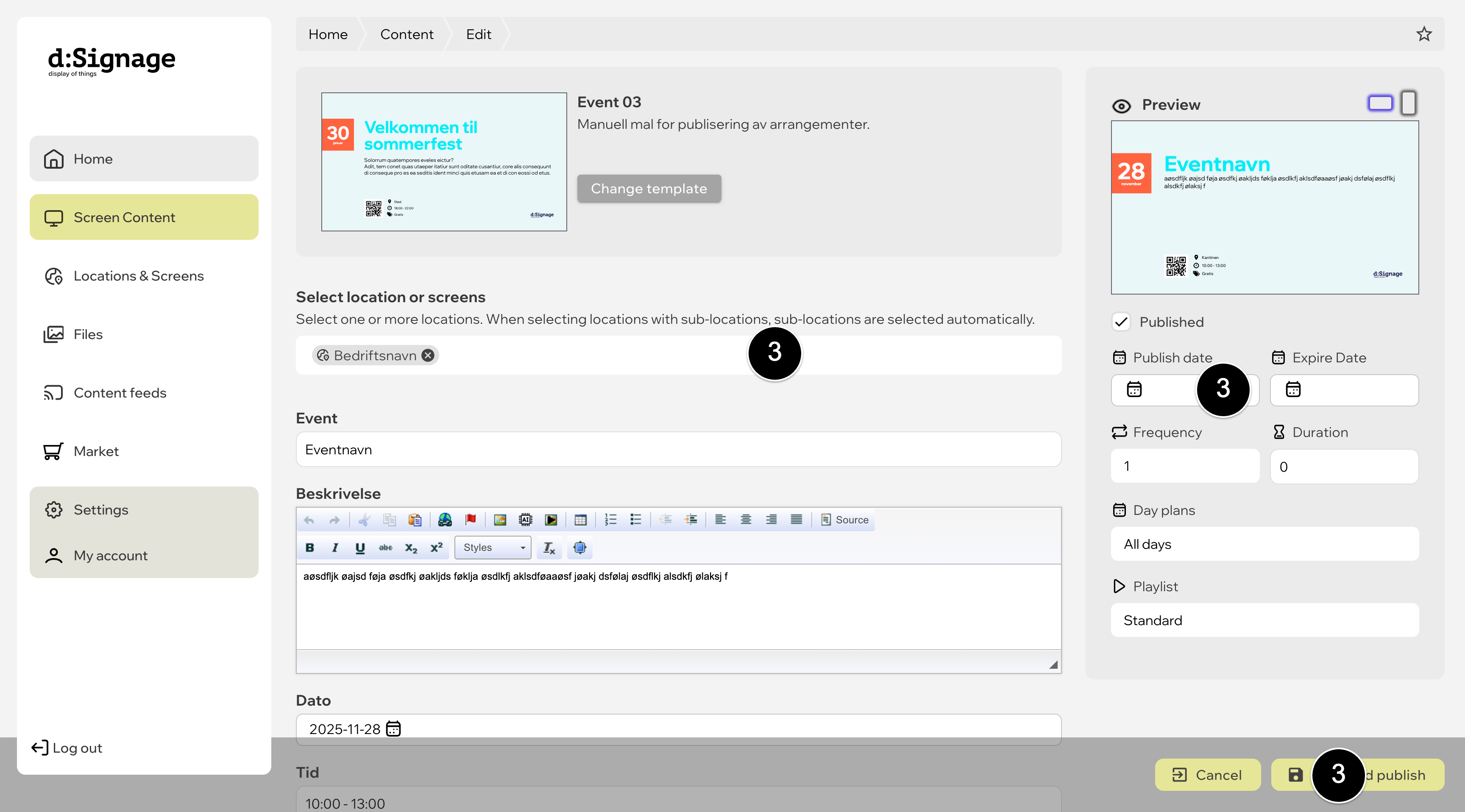Click the Frequency input showing 1
Screen dimensions: 1465x812
click(1185, 466)
